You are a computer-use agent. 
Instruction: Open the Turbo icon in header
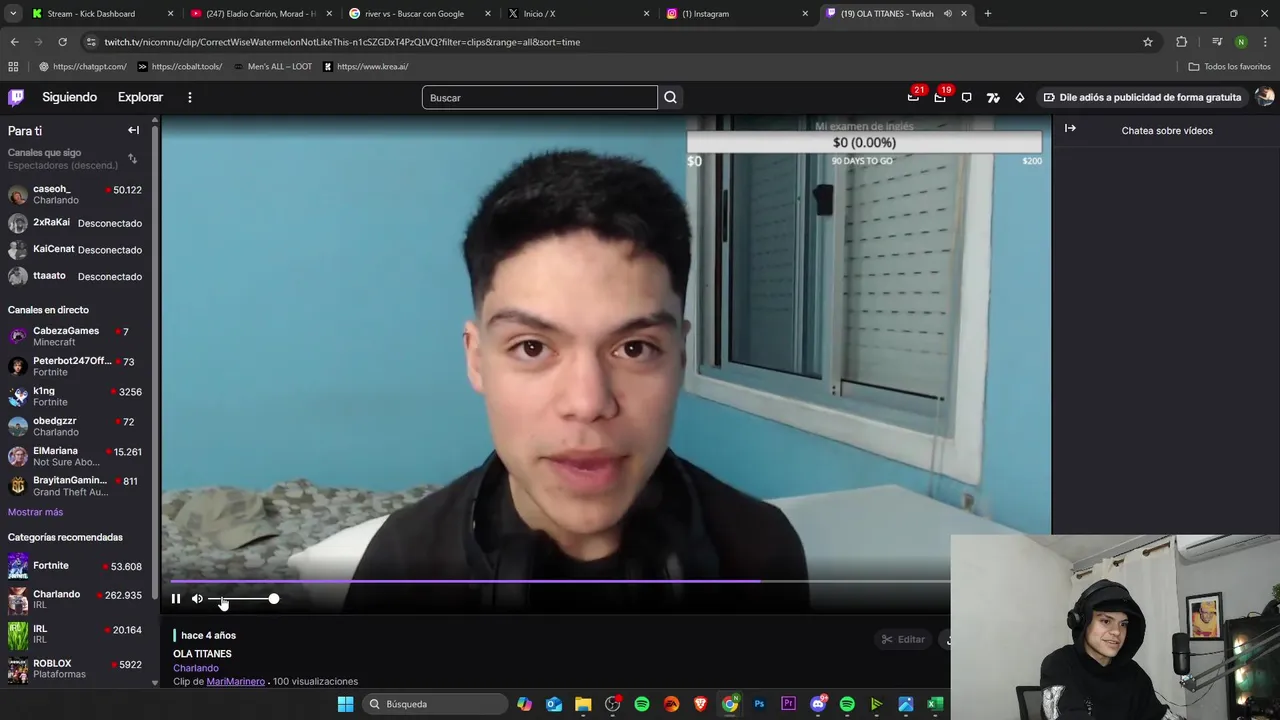click(x=993, y=97)
